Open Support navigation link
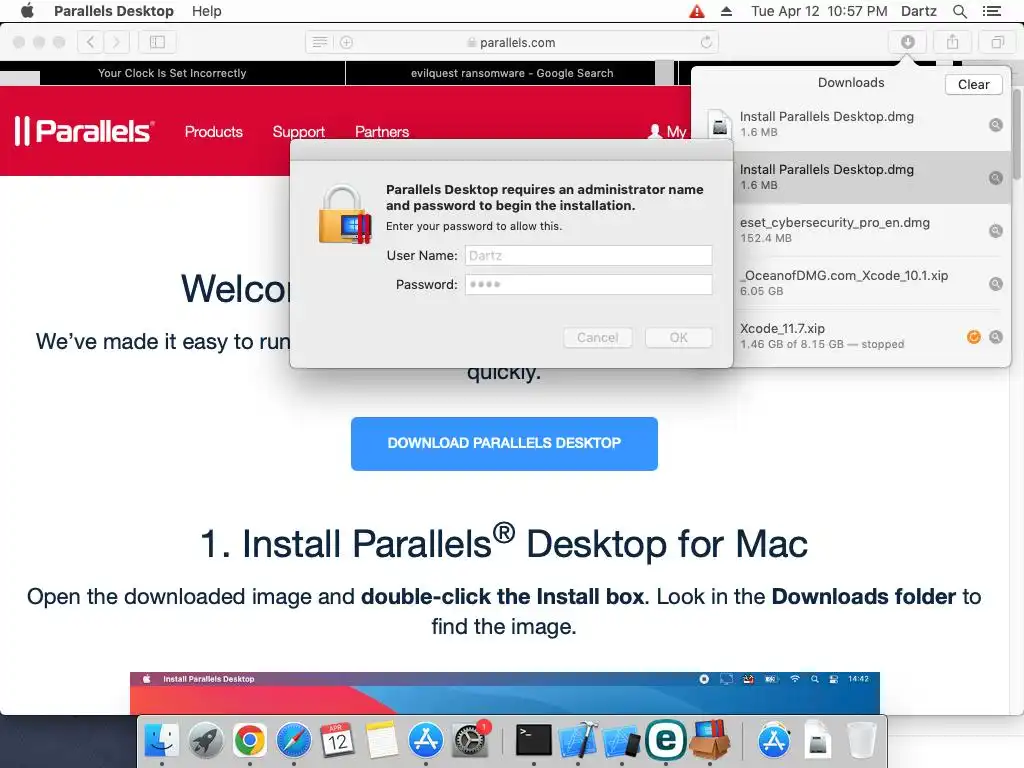Viewport: 1024px width, 768px height. pos(298,132)
